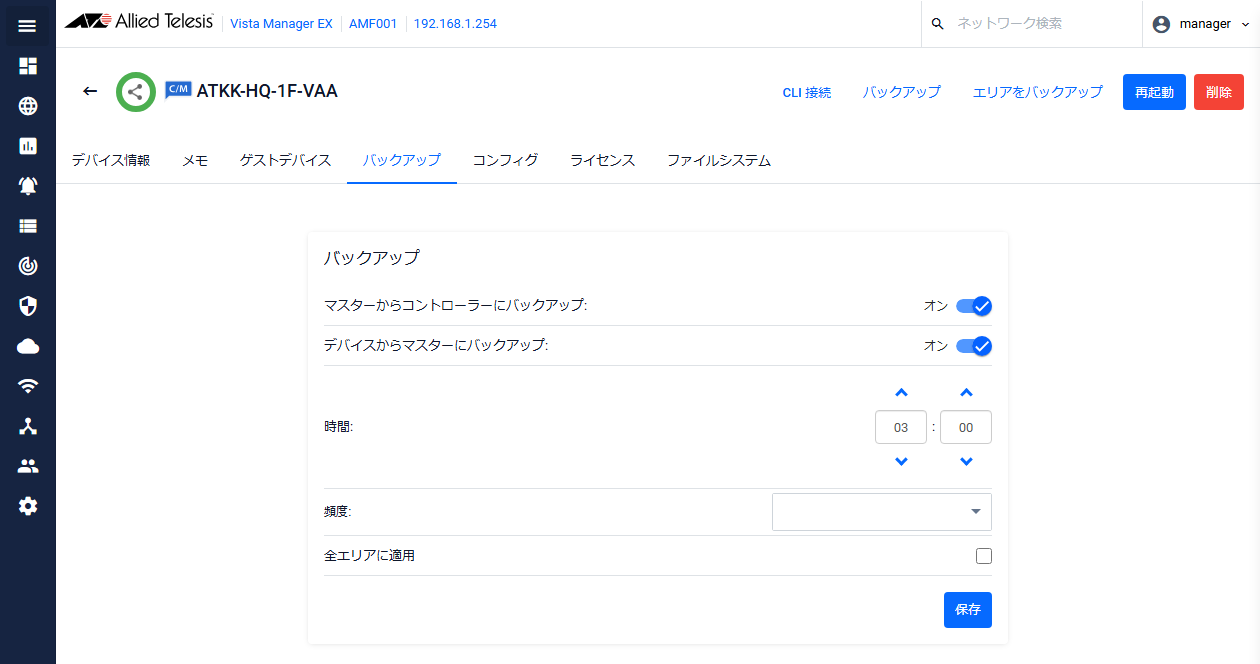This screenshot has height=664, width=1260.
Task: Open CLI 接続 link at top right
Action: point(807,91)
